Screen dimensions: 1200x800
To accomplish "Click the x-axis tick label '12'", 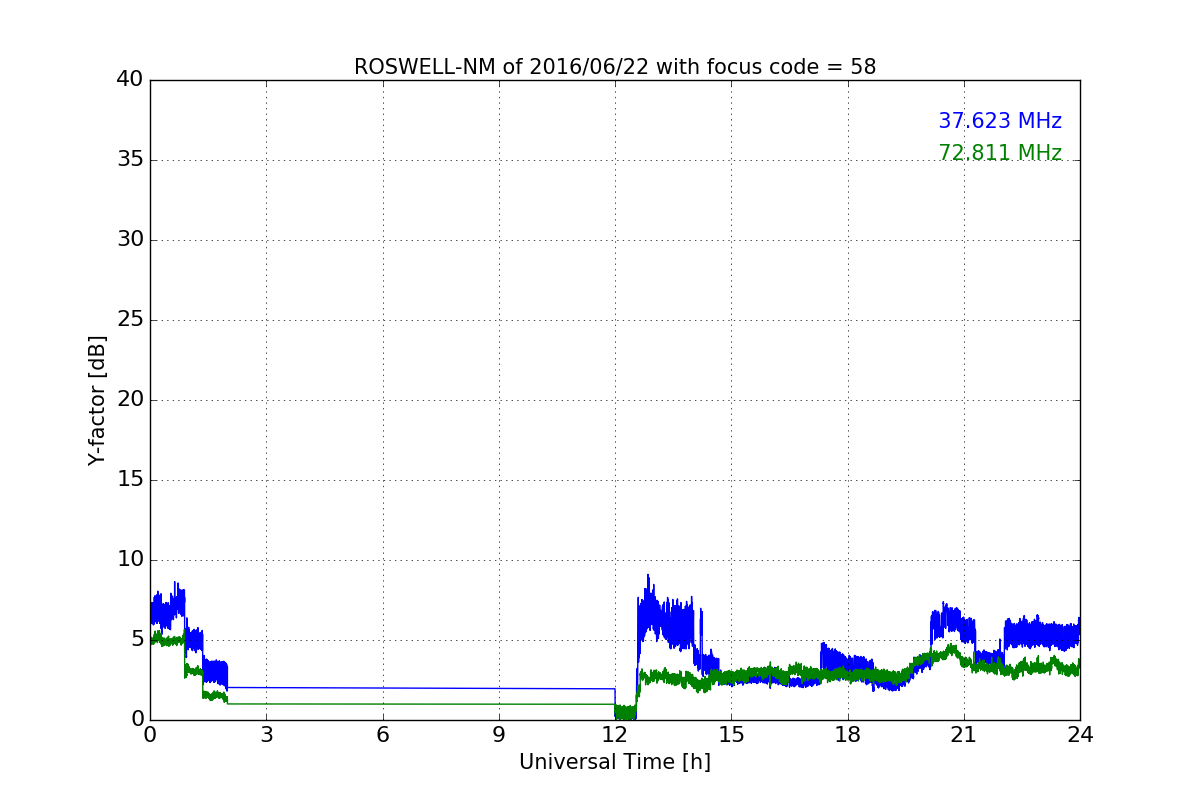I will tap(615, 735).
